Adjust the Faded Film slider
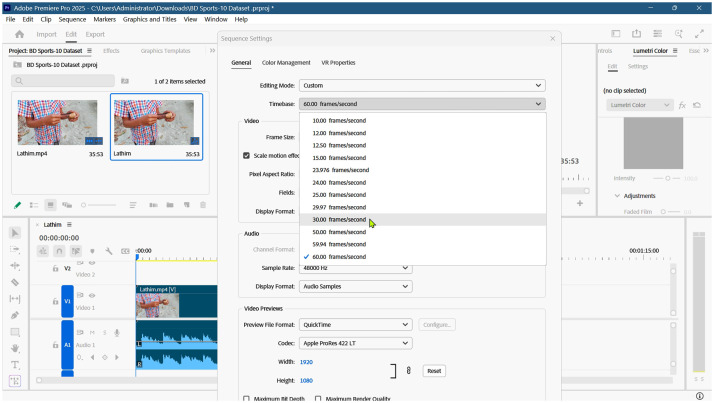Viewport: 714px width, 403px height. (x=670, y=212)
